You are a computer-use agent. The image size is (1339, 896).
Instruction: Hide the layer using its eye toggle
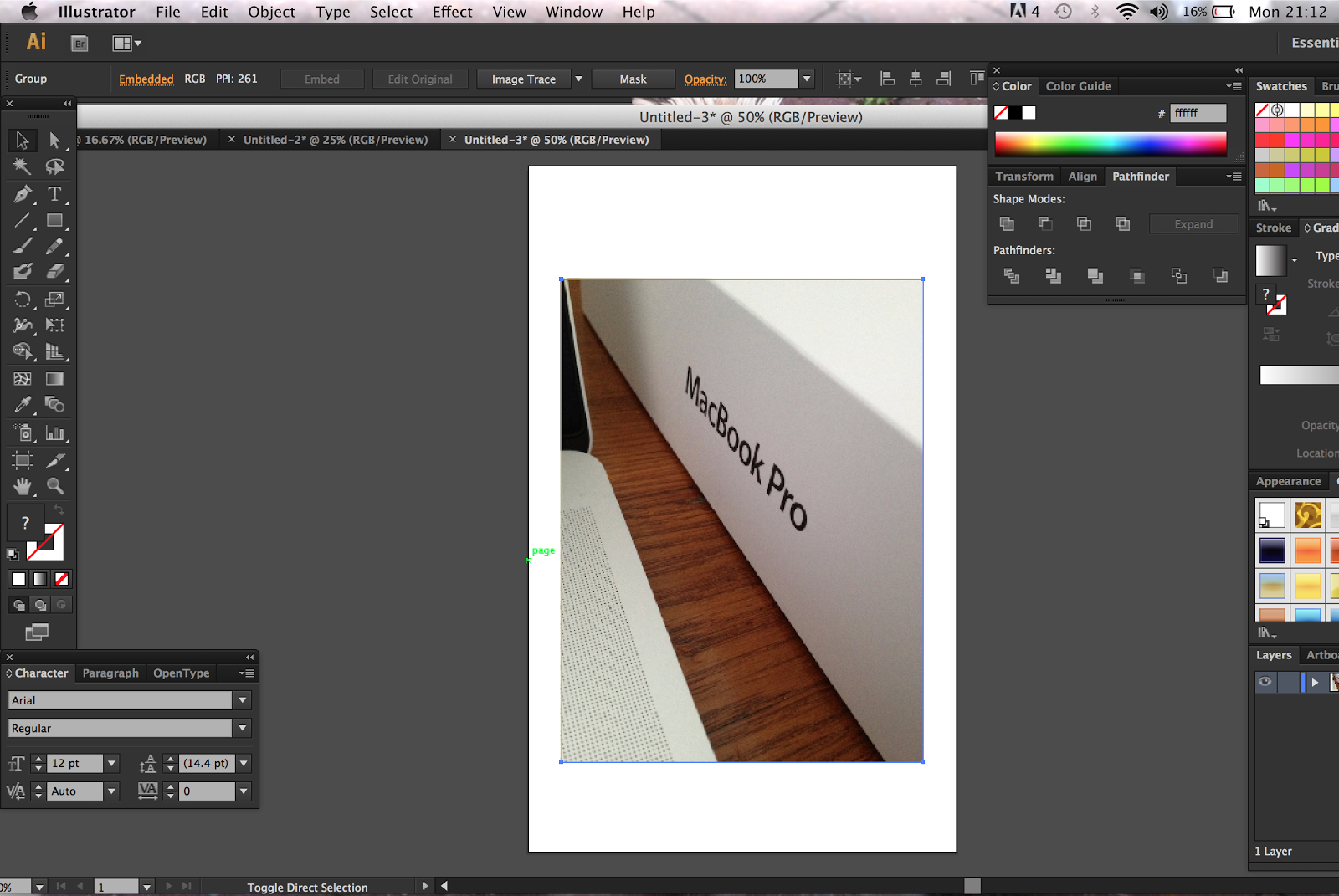pos(1265,682)
